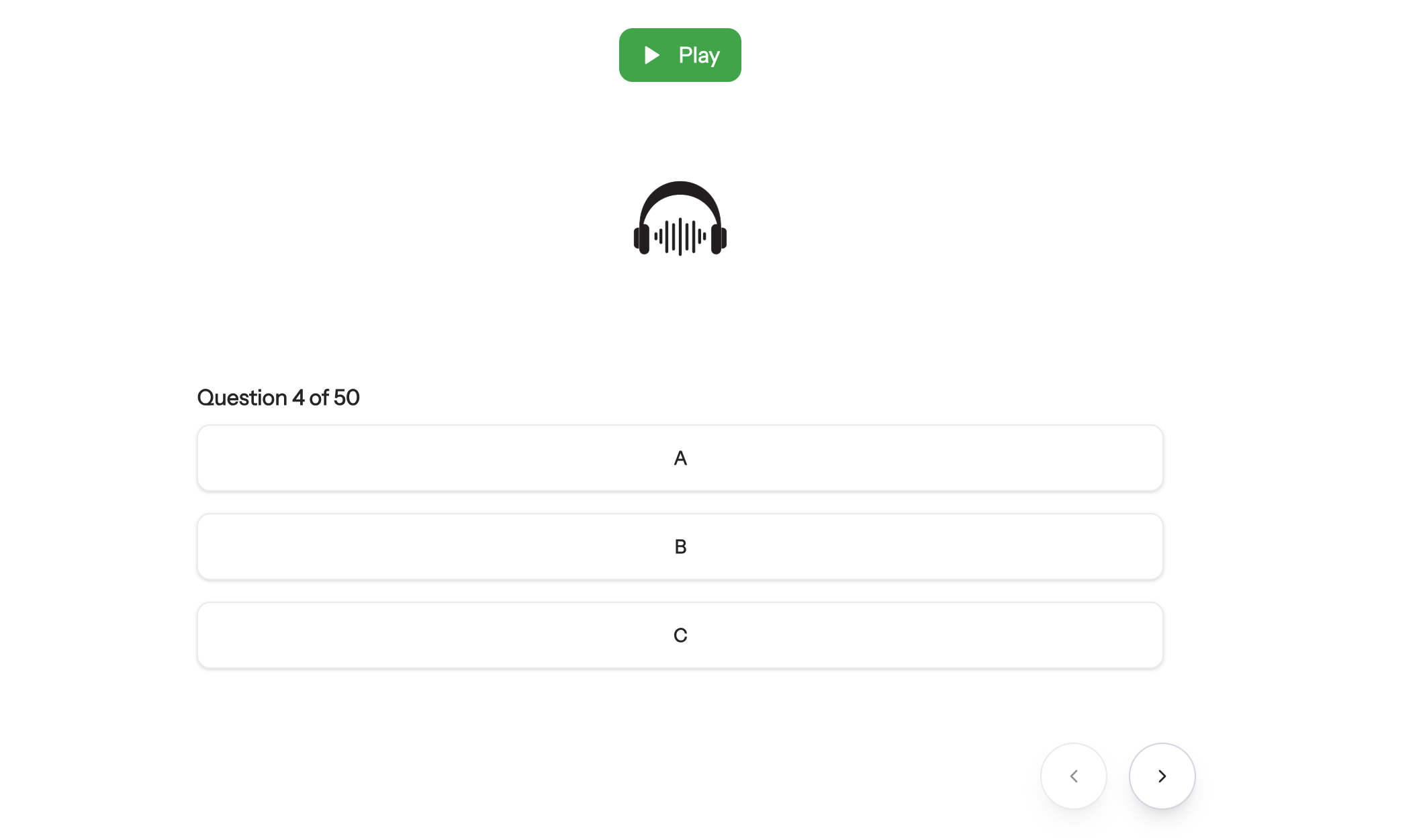This screenshot has width=1421, height=840.
Task: Pick answer option C
Action: click(680, 635)
